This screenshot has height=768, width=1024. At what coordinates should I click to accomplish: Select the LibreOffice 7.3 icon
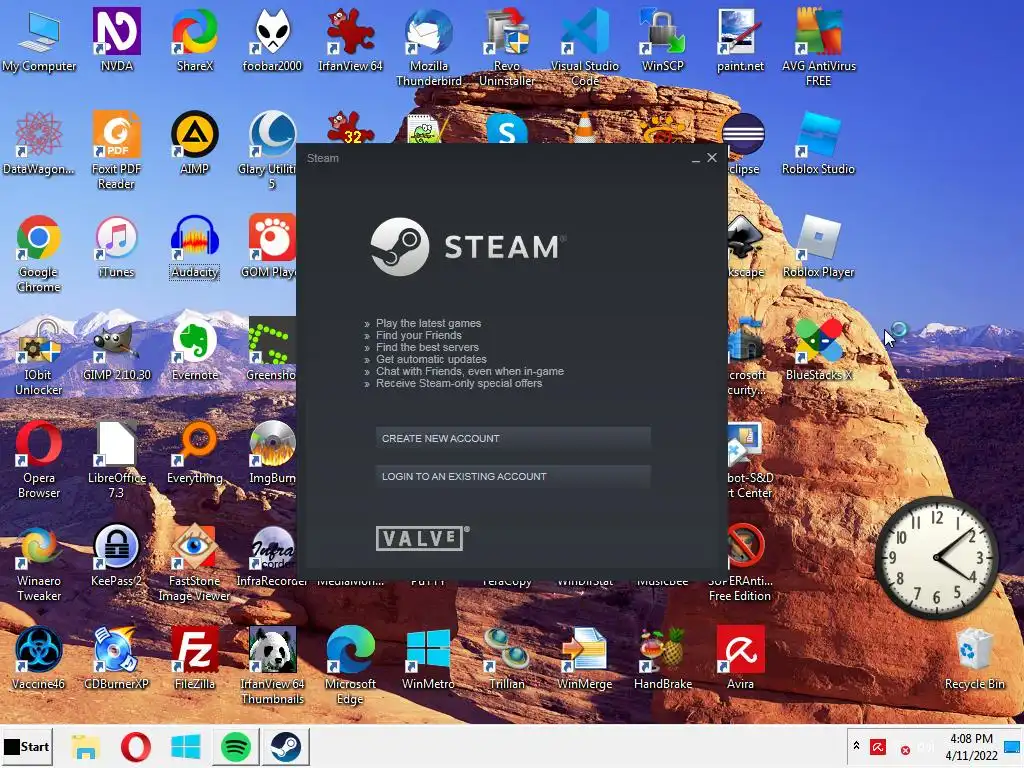[117, 461]
